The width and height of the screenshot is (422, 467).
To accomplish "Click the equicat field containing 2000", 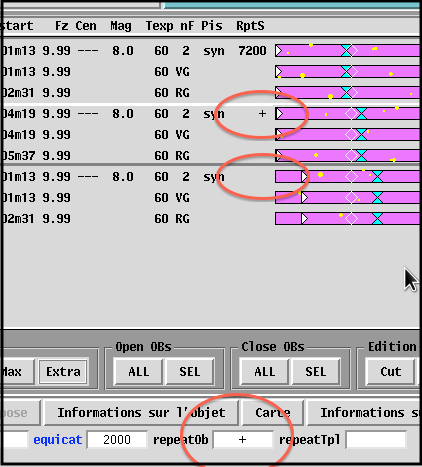I will (x=117, y=440).
